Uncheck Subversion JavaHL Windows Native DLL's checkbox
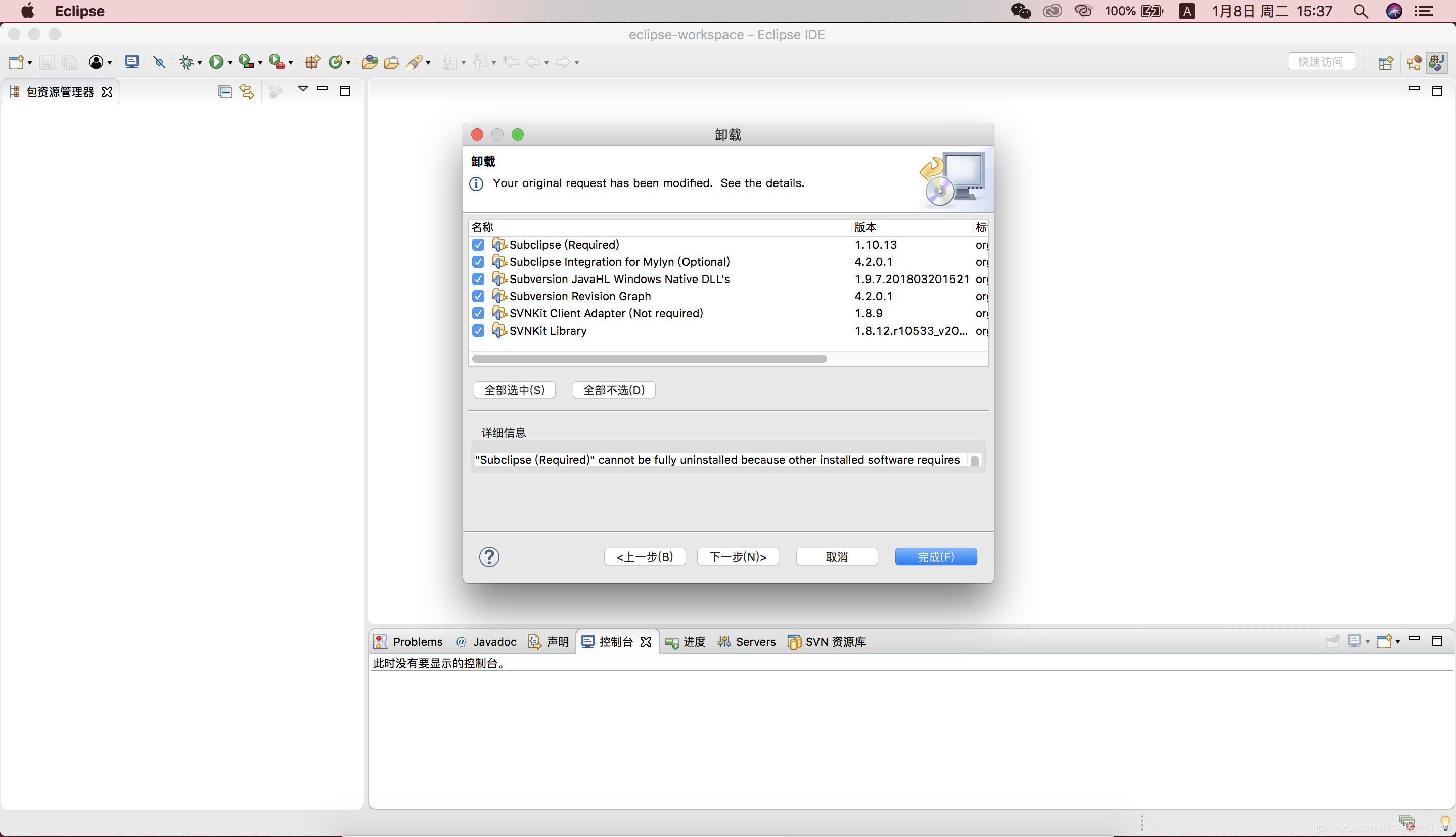 tap(478, 279)
